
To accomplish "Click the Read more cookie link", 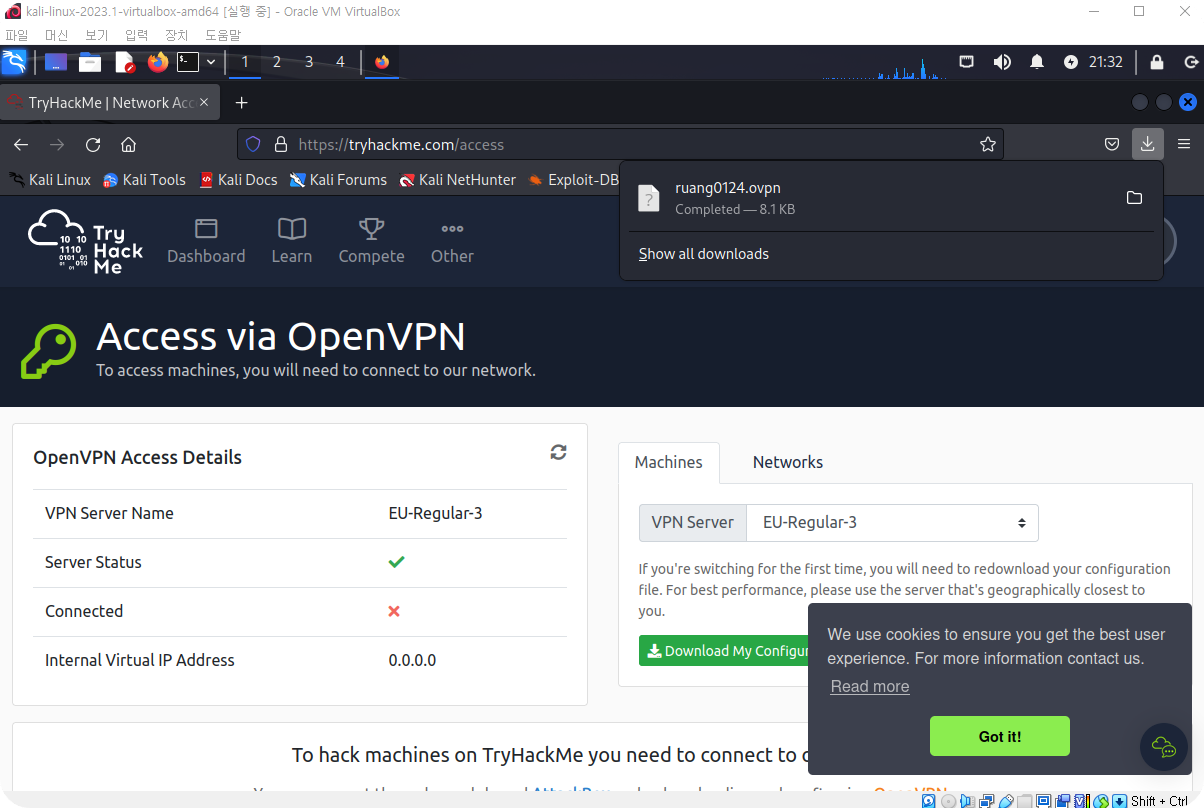I will [x=870, y=686].
